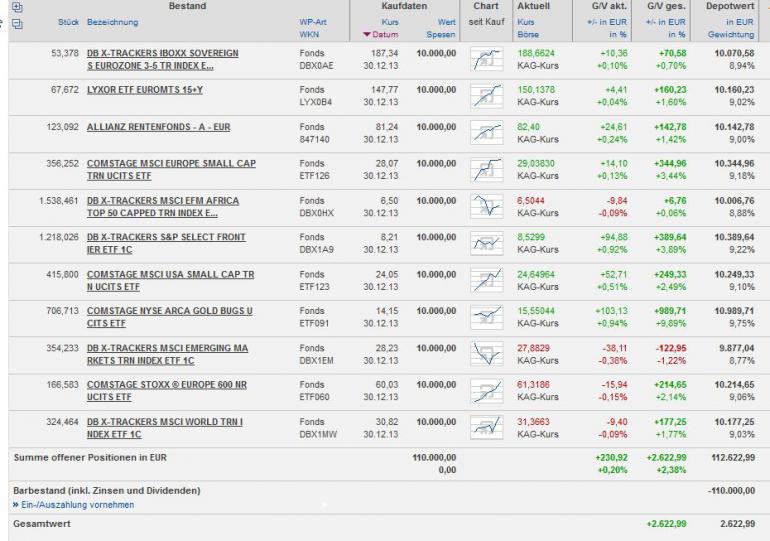This screenshot has height=541, width=770.
Task: Open Comstage MSCI Europe Small Cap link
Action: pyautogui.click(x=171, y=169)
